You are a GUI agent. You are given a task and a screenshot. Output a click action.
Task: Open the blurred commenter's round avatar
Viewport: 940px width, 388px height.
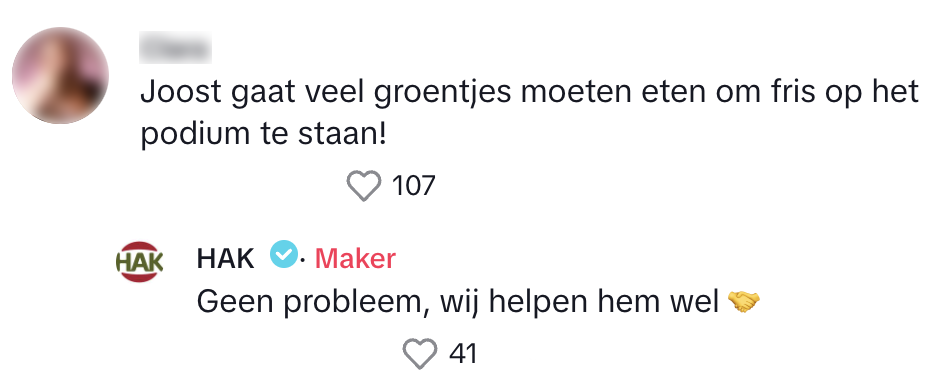(61, 76)
